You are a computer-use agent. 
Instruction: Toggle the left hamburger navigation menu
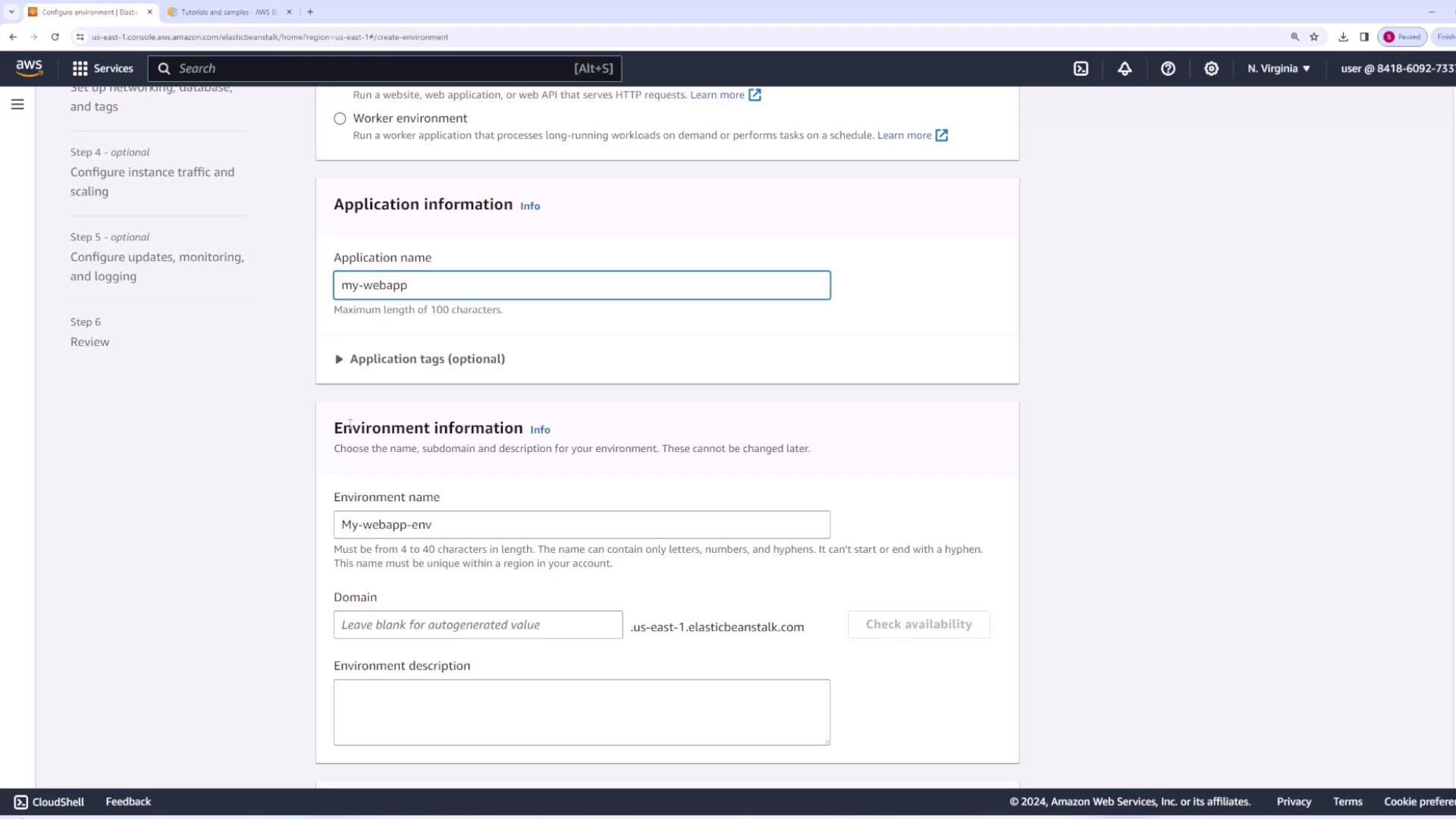tap(17, 105)
